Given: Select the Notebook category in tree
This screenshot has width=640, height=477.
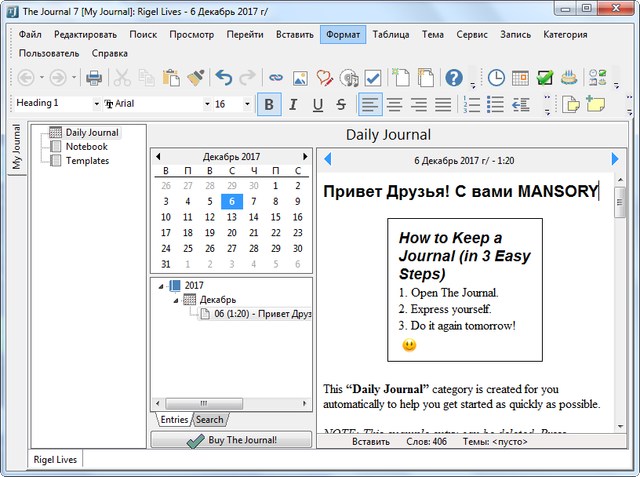Looking at the screenshot, I should coord(86,146).
